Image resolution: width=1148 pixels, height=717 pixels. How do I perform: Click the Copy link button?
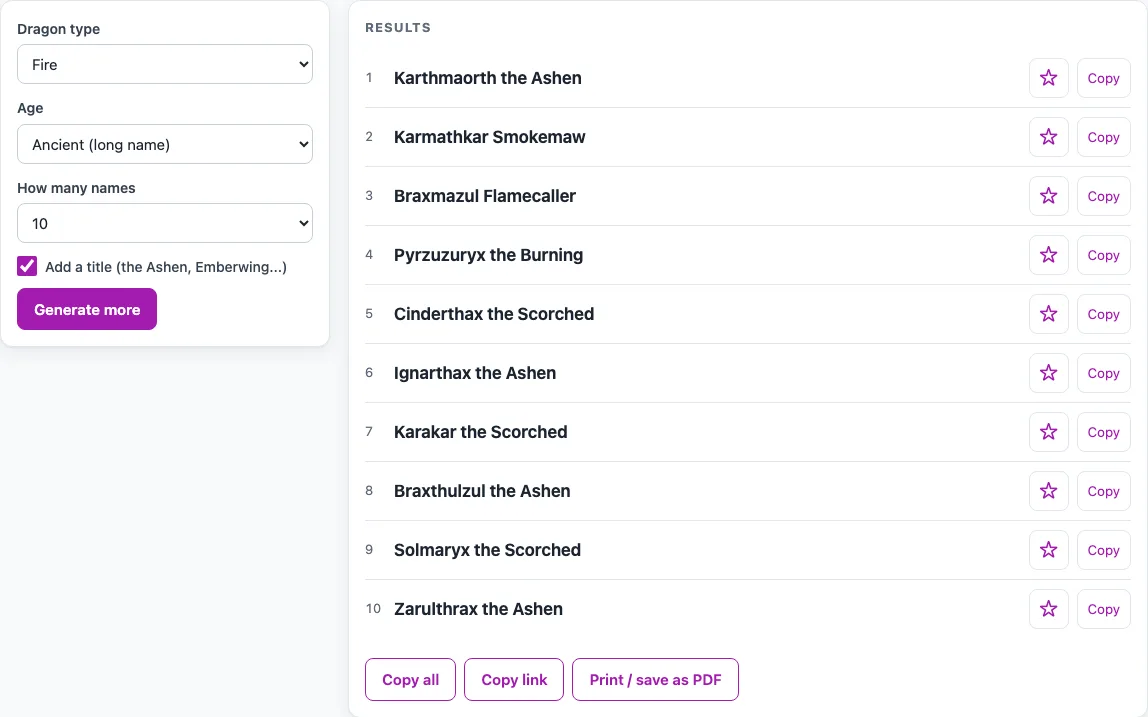(x=514, y=680)
